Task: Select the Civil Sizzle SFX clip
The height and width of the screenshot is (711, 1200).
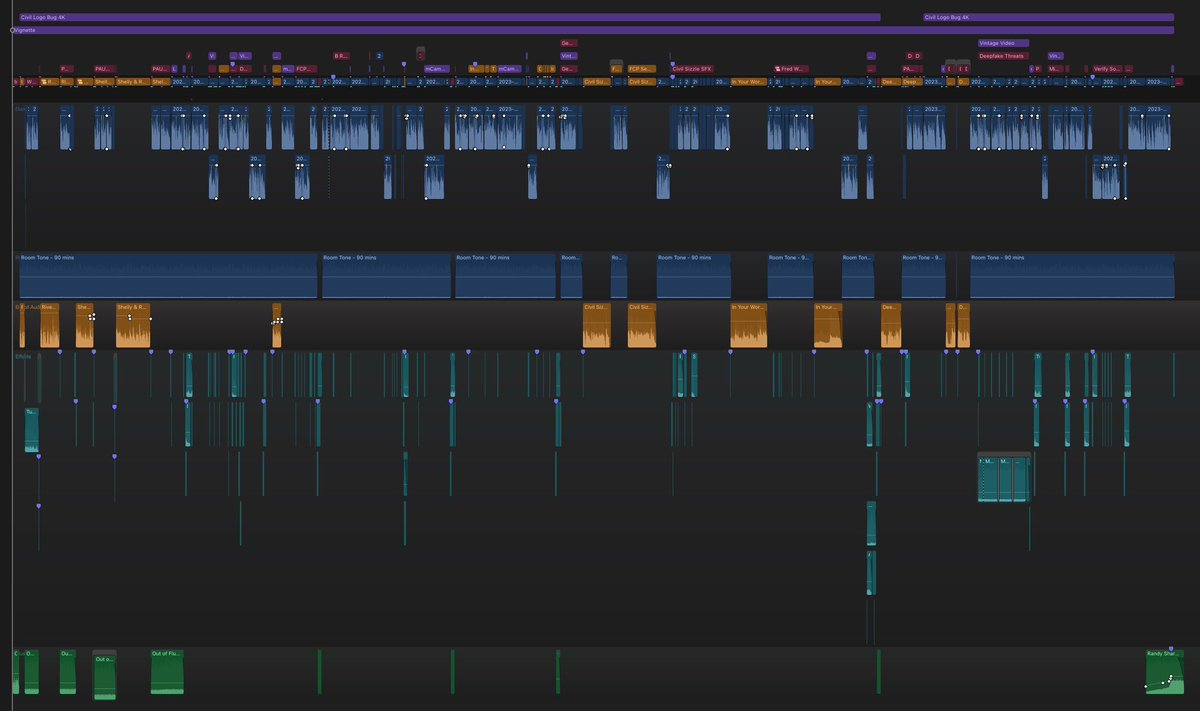Action: (692, 68)
